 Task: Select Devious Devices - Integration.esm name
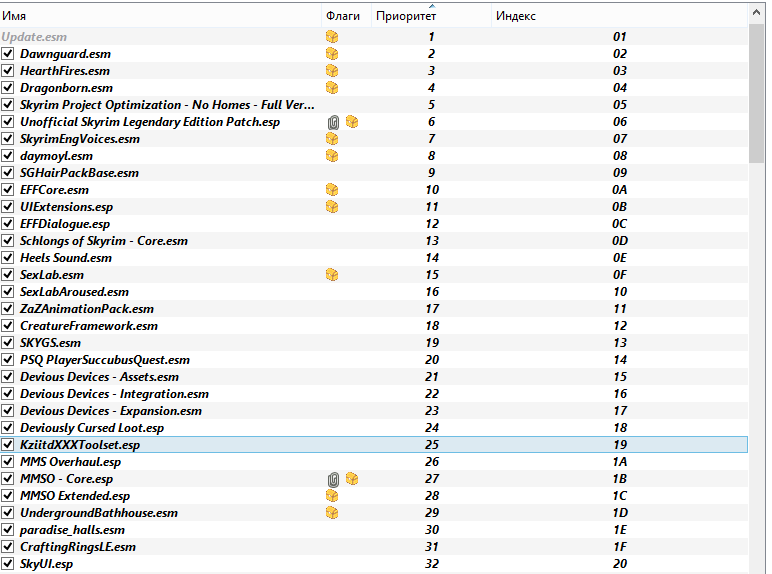coord(114,394)
